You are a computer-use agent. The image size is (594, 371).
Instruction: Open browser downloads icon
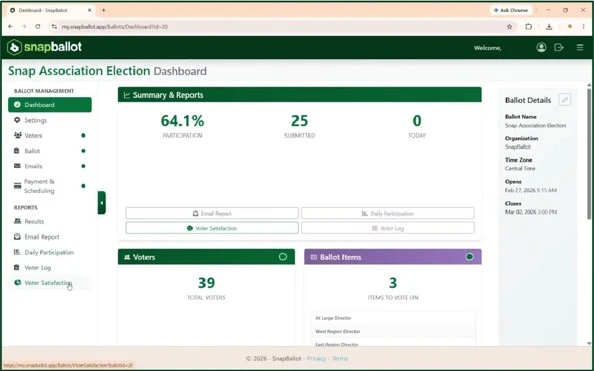pyautogui.click(x=549, y=27)
